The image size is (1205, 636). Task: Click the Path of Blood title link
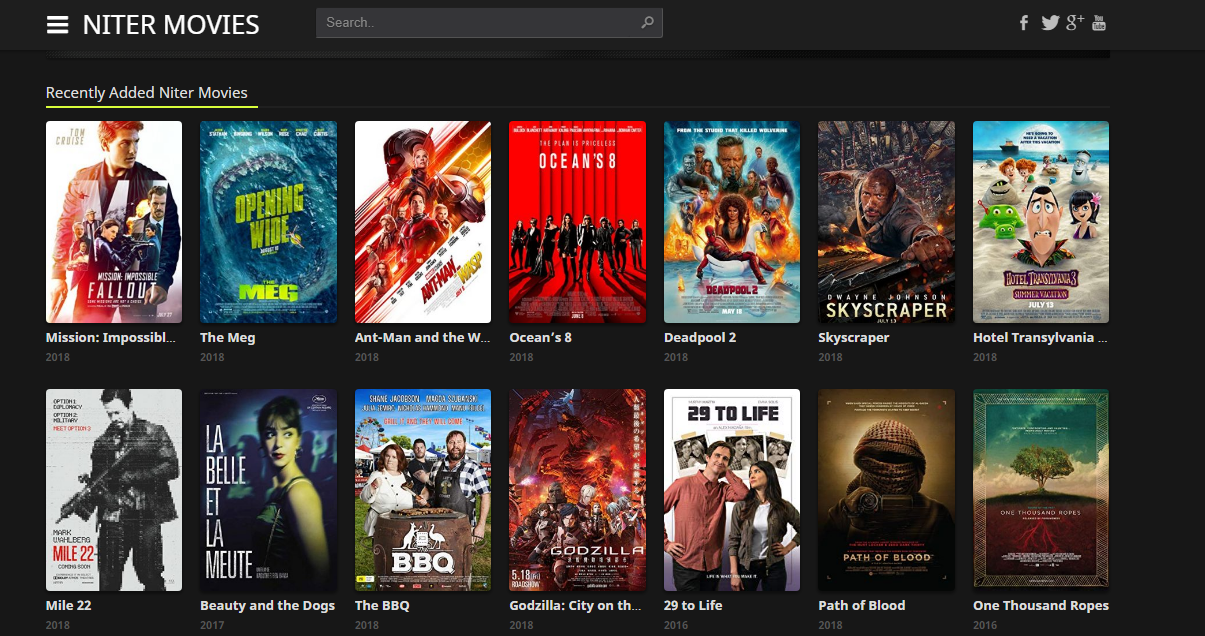click(862, 606)
